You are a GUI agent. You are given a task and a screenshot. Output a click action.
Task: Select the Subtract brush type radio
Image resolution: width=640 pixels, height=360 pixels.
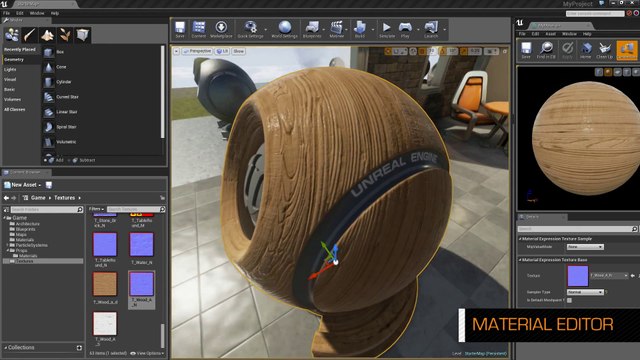[69, 160]
